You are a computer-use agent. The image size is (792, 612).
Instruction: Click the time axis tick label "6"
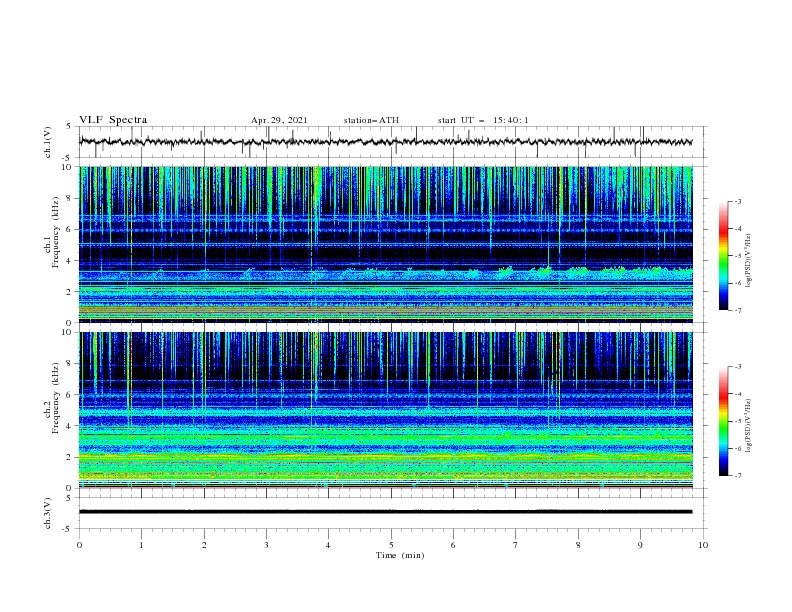pyautogui.click(x=453, y=545)
